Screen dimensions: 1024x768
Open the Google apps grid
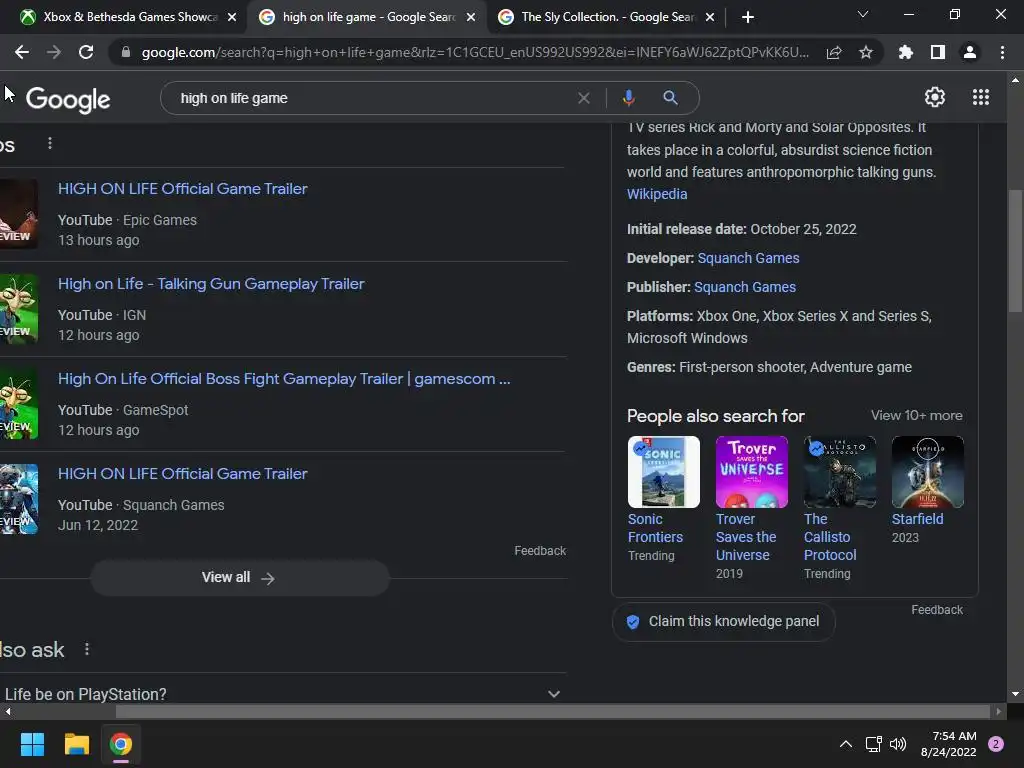point(981,97)
